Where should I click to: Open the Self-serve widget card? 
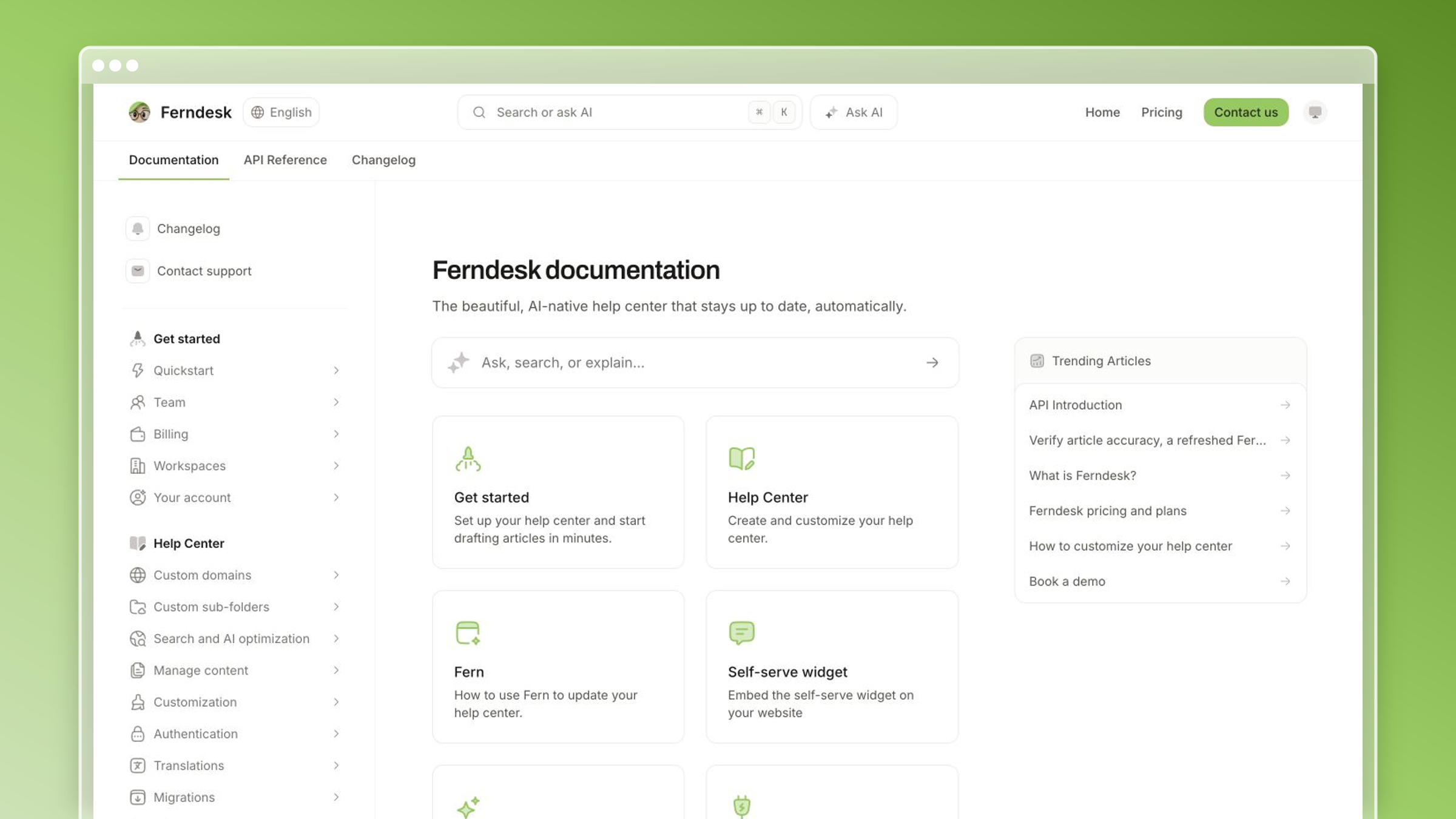[x=832, y=667]
